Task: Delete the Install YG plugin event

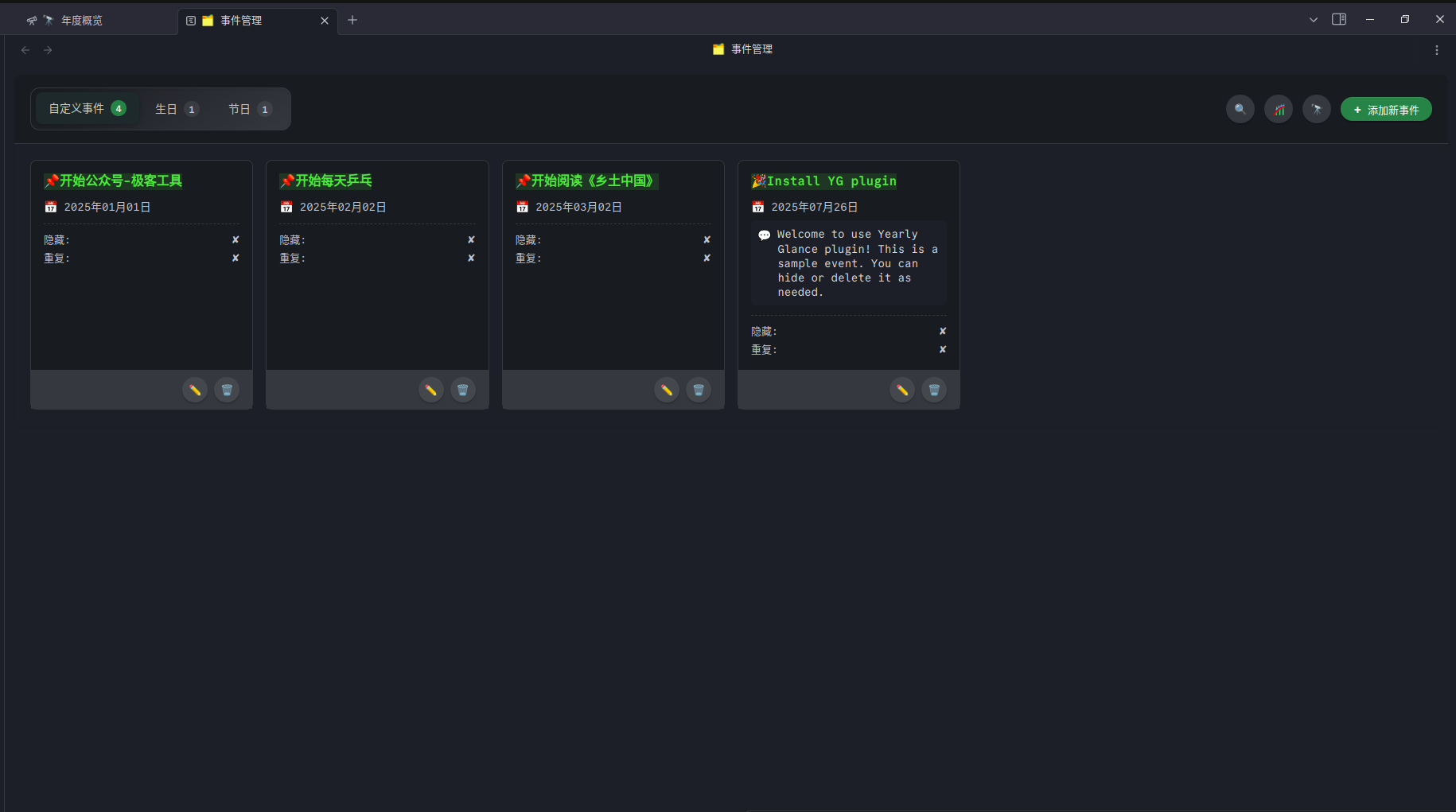Action: click(x=934, y=390)
